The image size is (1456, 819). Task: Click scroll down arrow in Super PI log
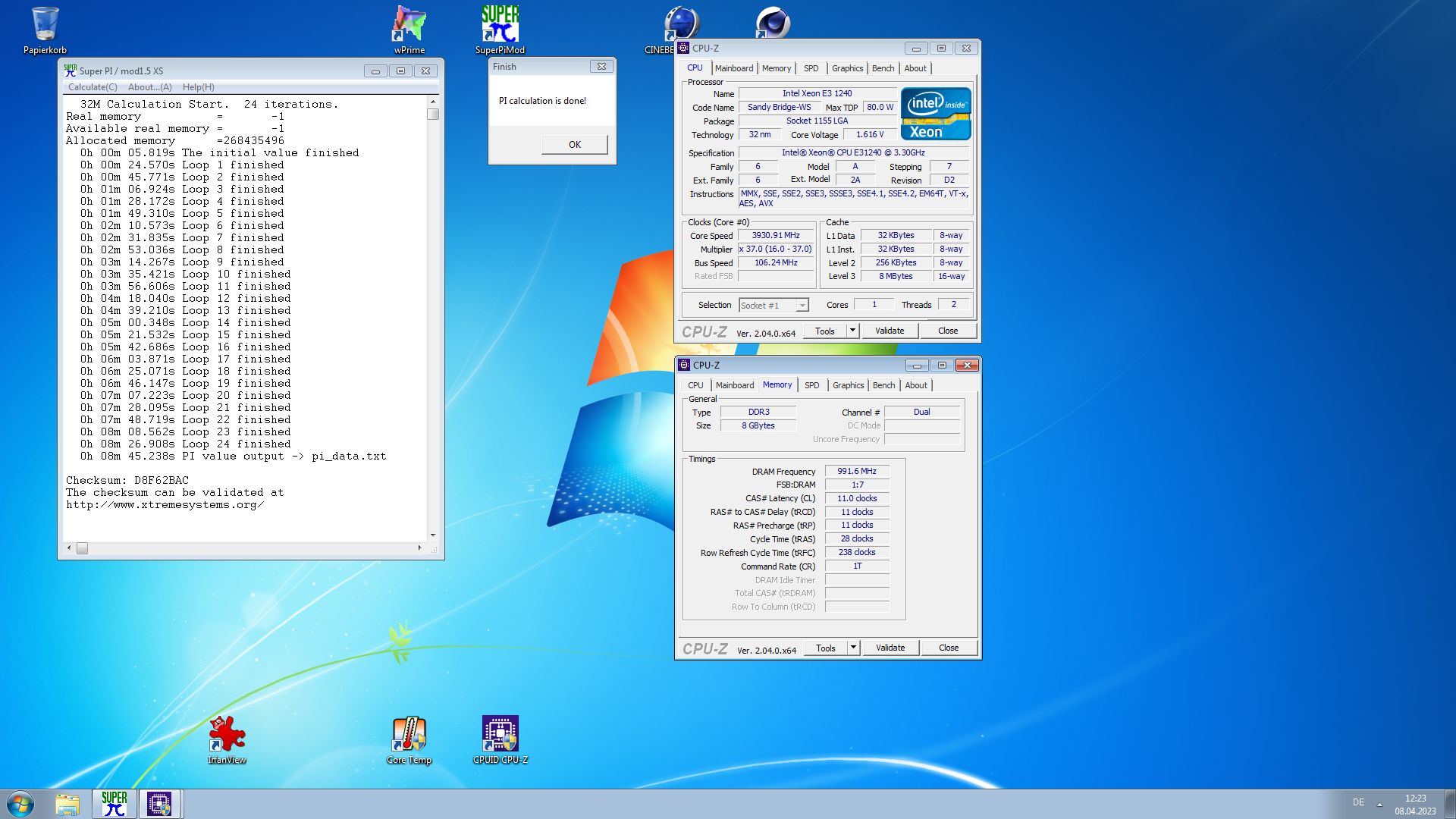(433, 535)
